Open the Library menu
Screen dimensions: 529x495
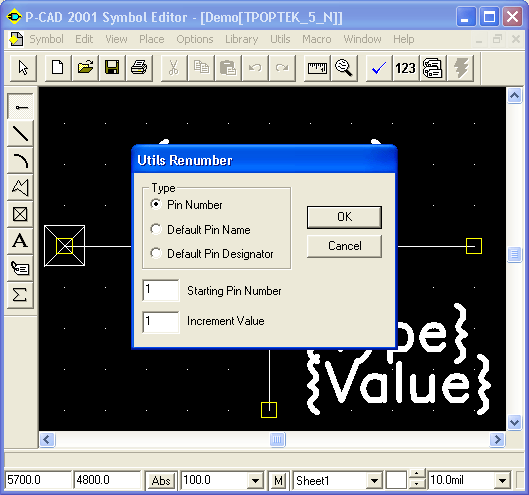[242, 39]
